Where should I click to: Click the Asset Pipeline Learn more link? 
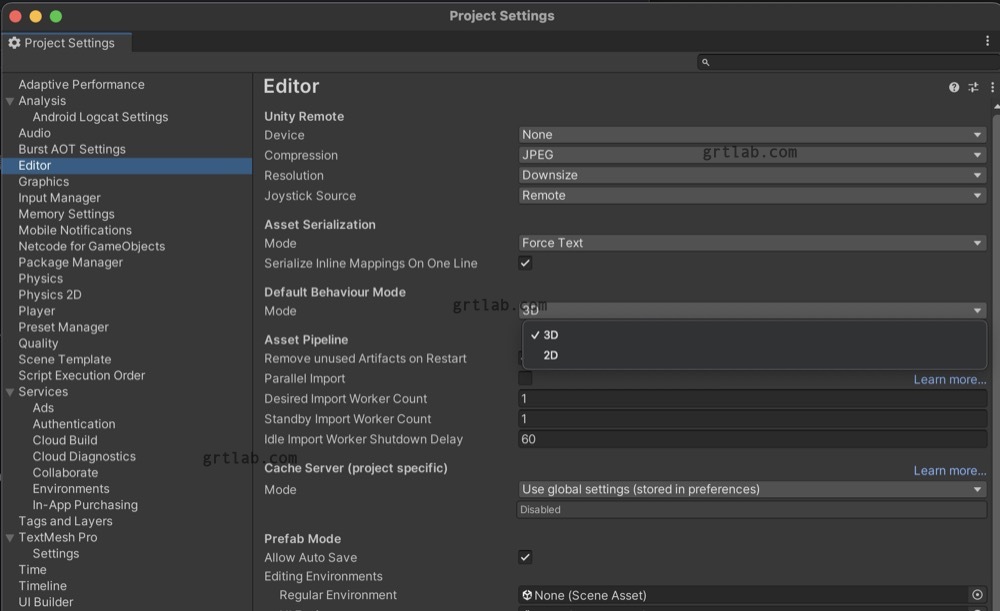[950, 379]
